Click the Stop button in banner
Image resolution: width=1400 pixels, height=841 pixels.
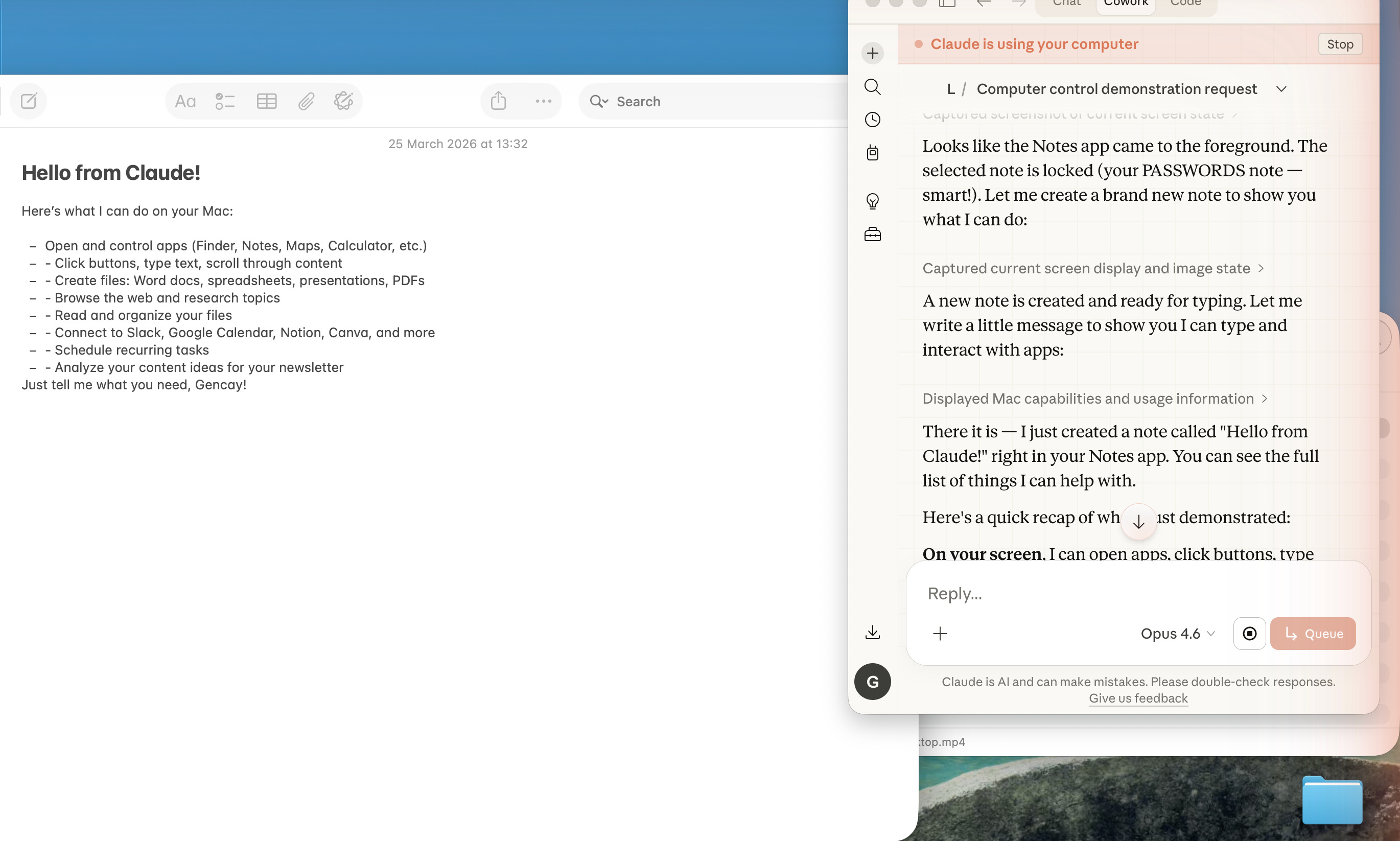point(1339,44)
